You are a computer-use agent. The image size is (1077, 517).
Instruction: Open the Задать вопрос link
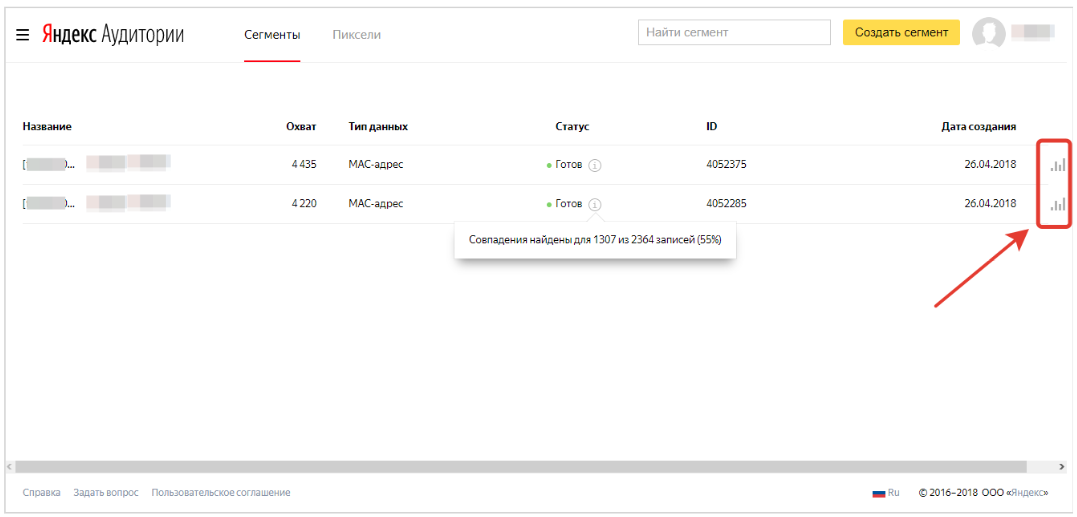pyautogui.click(x=106, y=492)
